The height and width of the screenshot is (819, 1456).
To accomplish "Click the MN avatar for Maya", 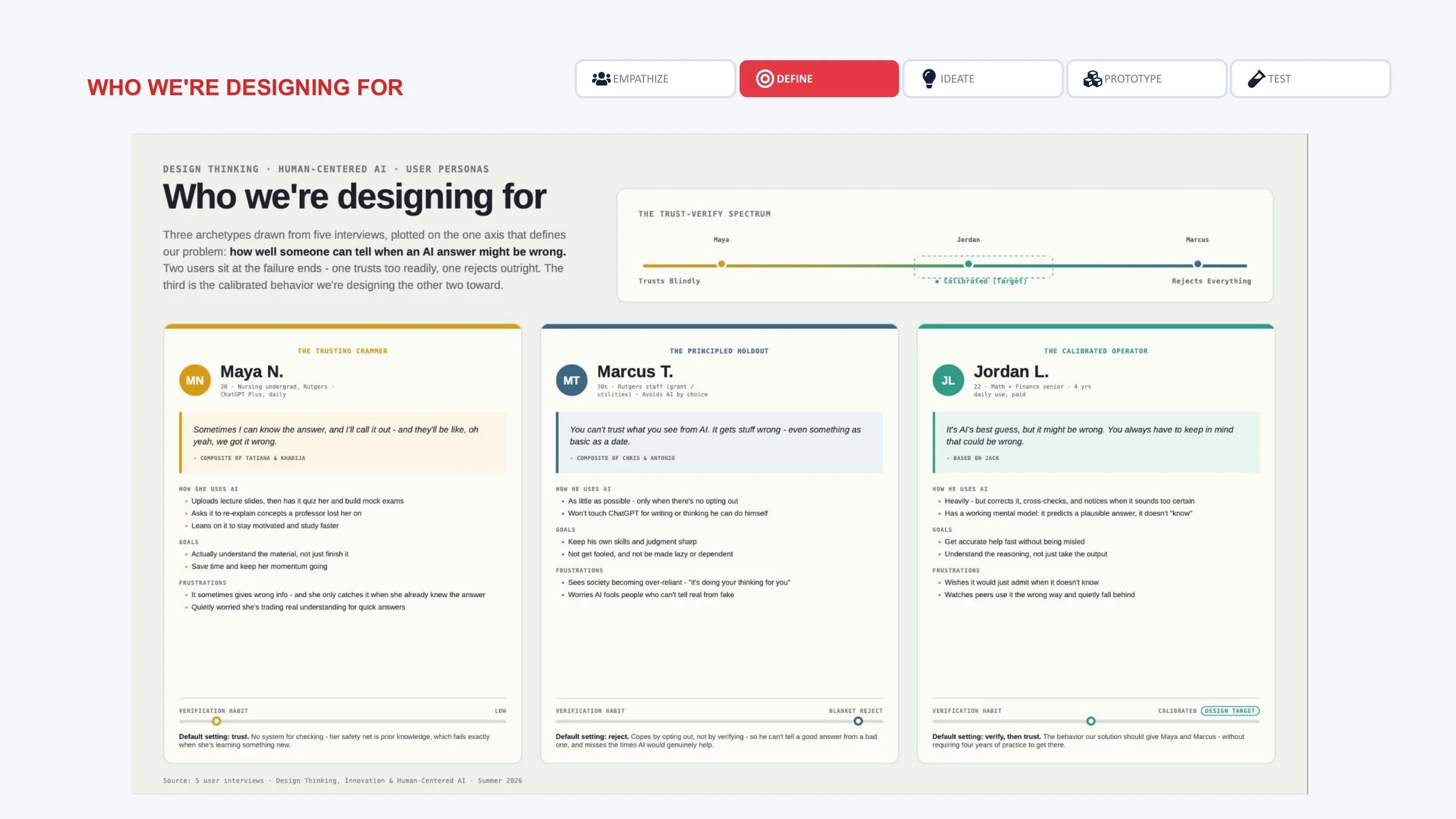I will [195, 380].
